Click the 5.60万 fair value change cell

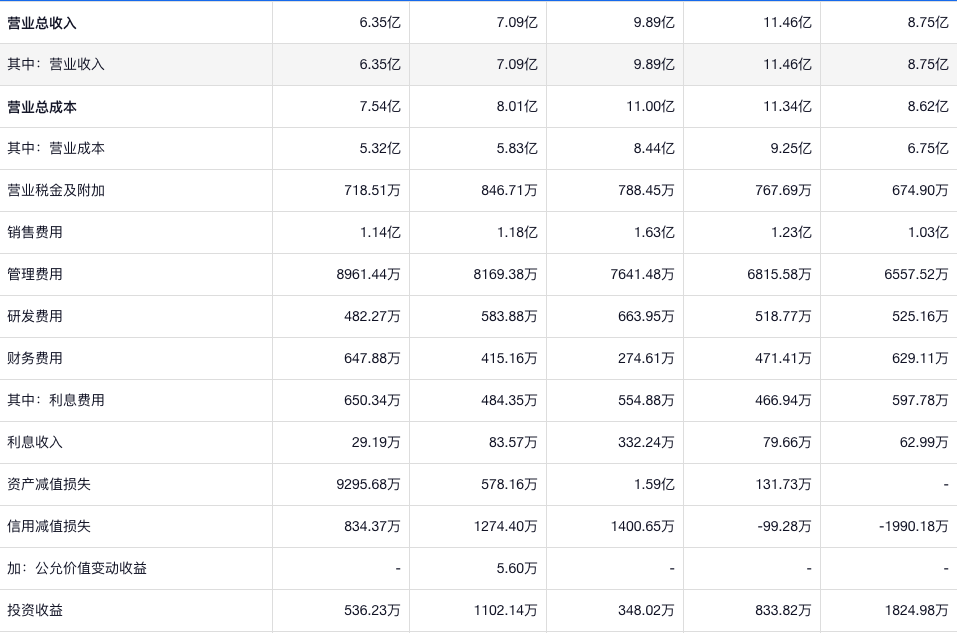[516, 568]
